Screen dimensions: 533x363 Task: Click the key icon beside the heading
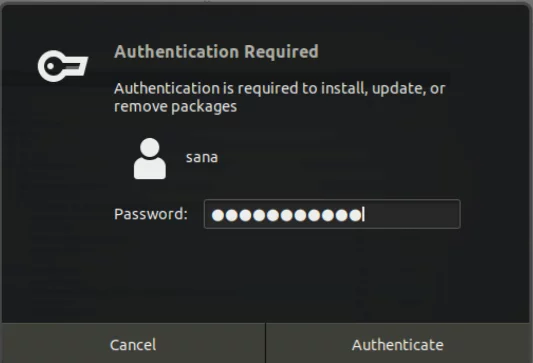click(63, 66)
